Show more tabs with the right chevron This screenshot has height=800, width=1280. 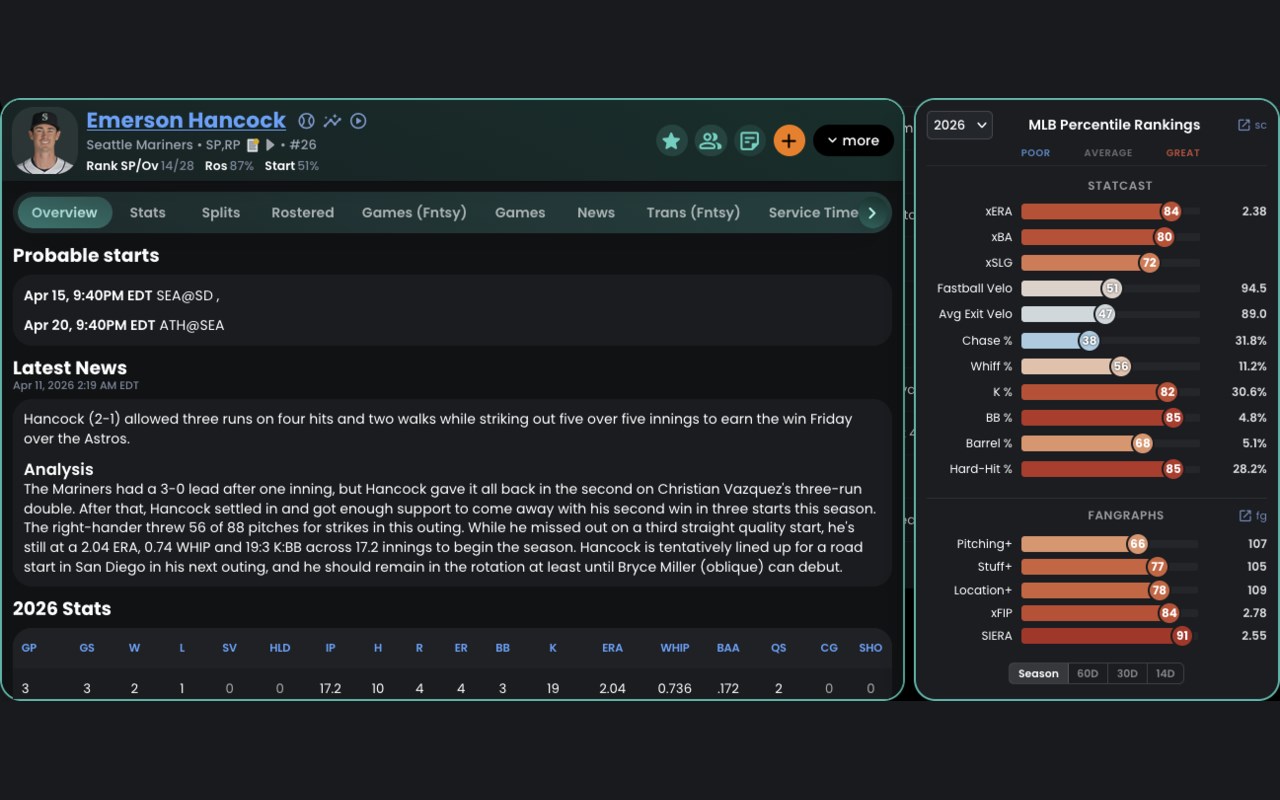point(872,213)
